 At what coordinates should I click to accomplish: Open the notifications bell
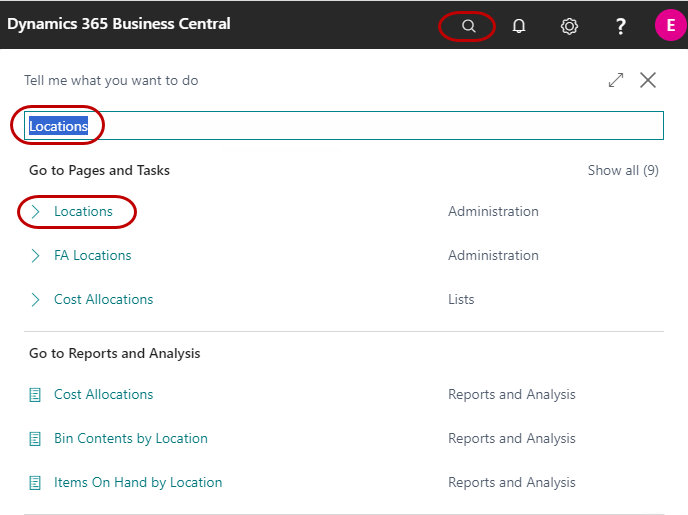(x=519, y=26)
